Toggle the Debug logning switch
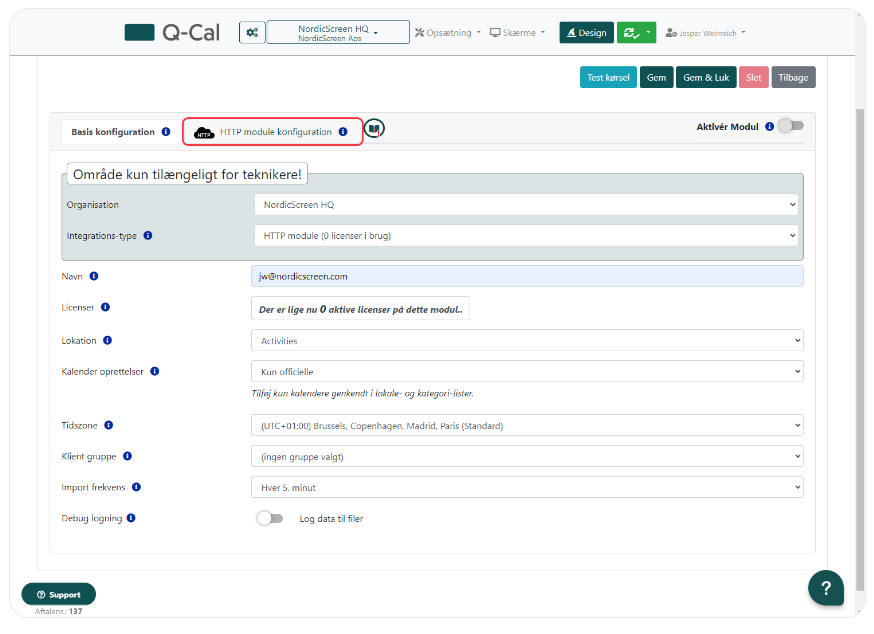This screenshot has height=634, width=874. point(270,519)
